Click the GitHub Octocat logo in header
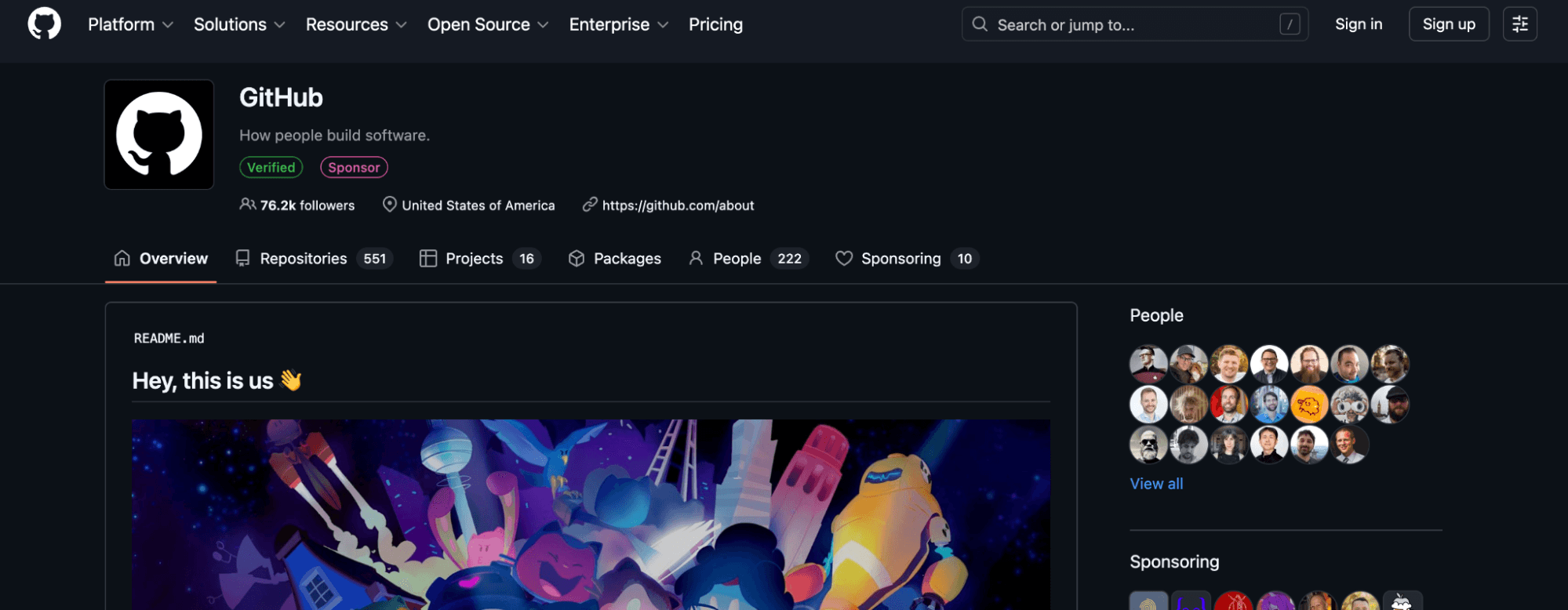This screenshot has height=610, width=1568. click(x=44, y=24)
